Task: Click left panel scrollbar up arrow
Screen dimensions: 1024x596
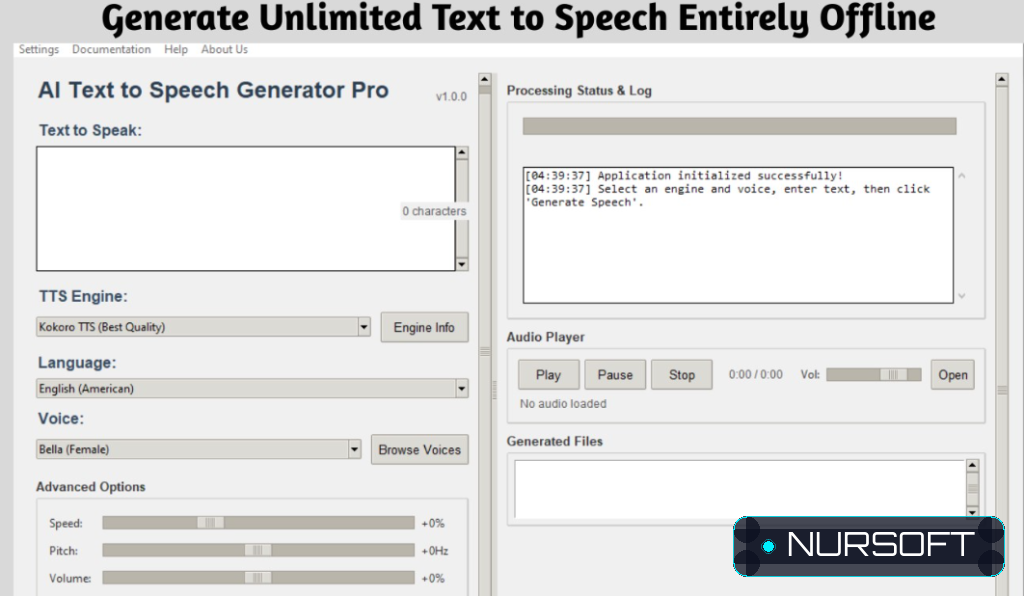Action: (485, 79)
